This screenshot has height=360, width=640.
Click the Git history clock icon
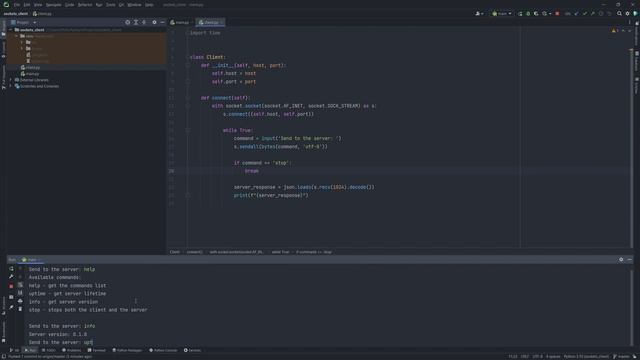click(601, 14)
